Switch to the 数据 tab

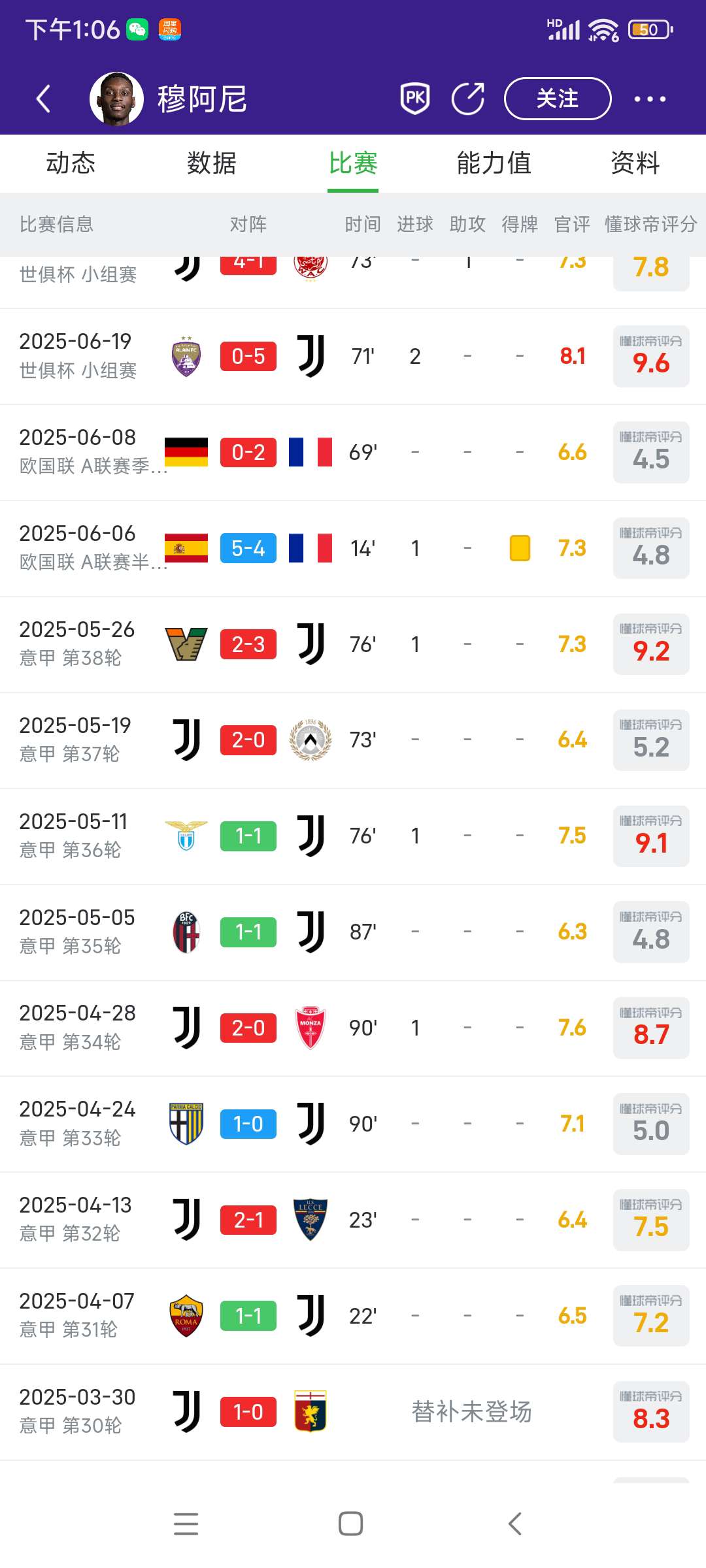click(212, 163)
